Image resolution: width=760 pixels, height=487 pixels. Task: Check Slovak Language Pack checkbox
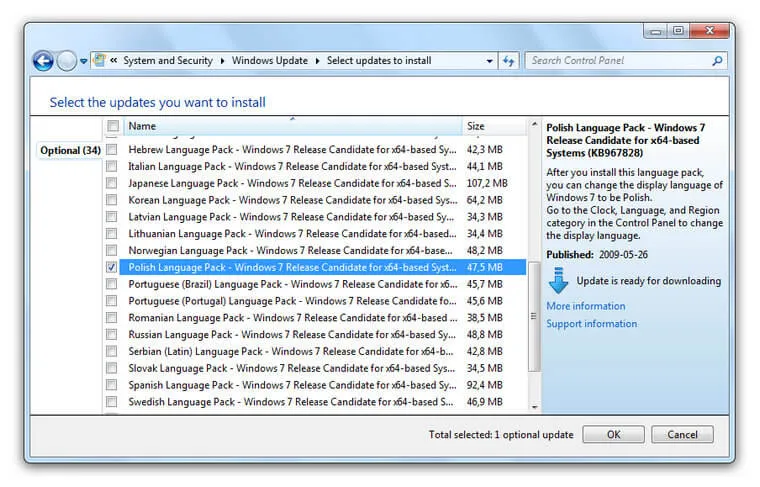click(112, 368)
